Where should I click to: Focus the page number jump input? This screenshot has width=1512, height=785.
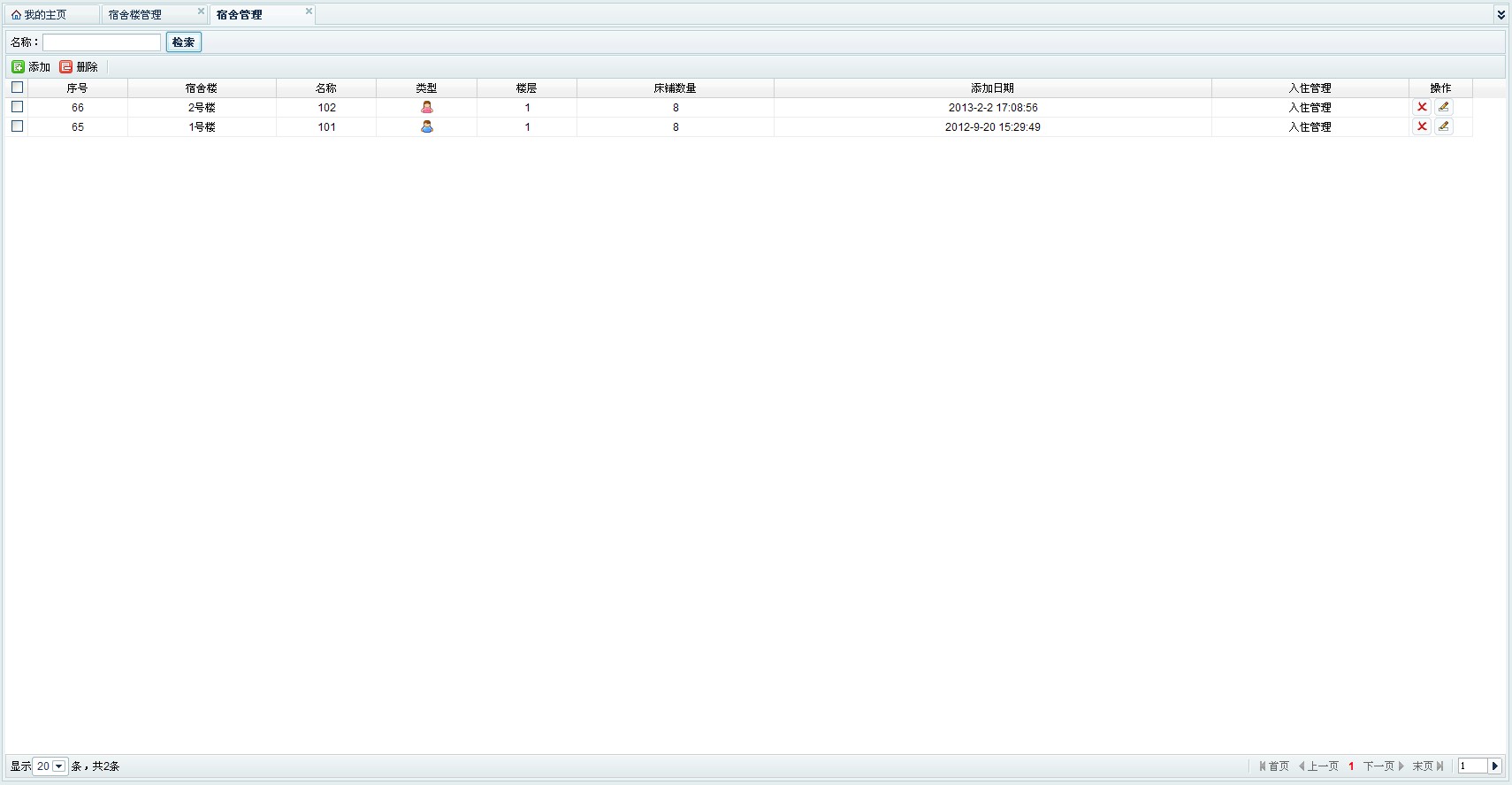[x=1473, y=766]
